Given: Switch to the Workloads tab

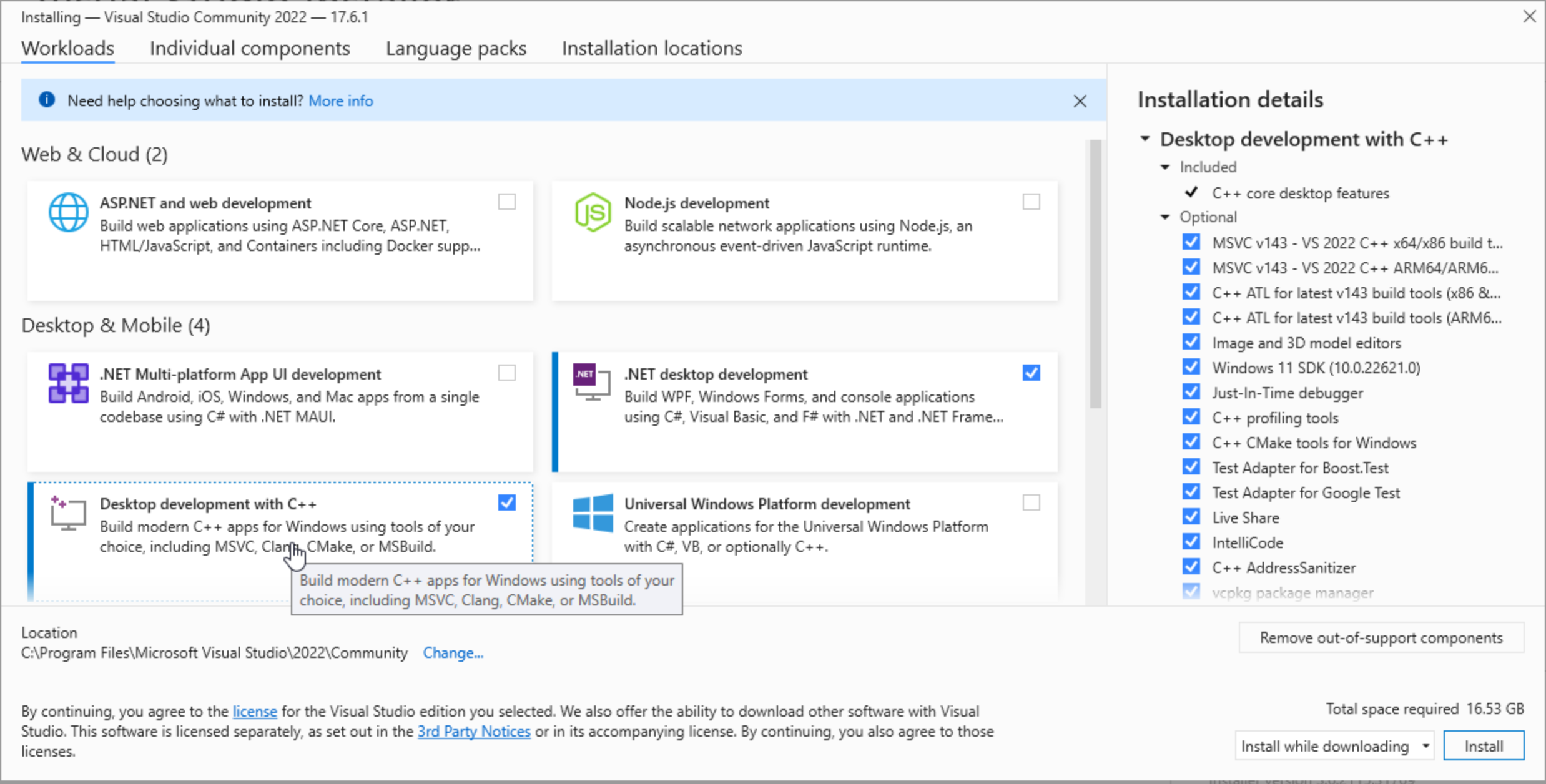Looking at the screenshot, I should (67, 48).
